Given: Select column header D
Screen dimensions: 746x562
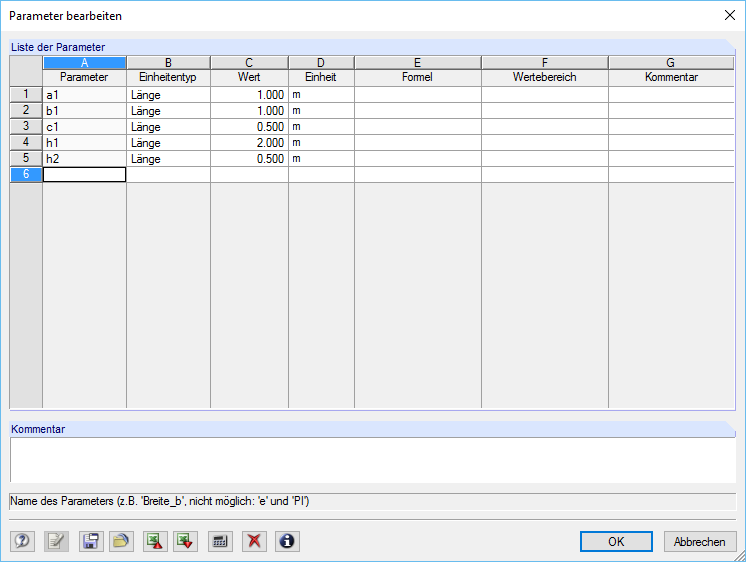Looking at the screenshot, I should click(321, 63).
